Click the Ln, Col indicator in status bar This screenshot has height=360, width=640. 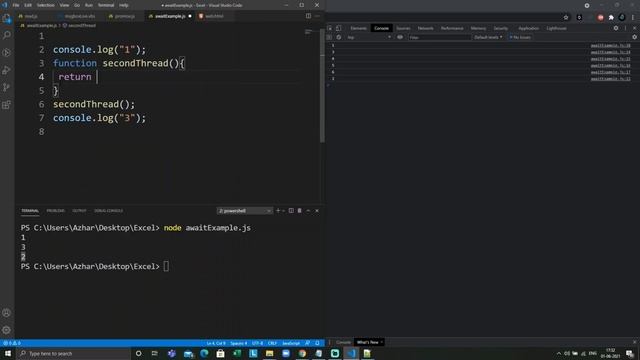[x=216, y=343]
